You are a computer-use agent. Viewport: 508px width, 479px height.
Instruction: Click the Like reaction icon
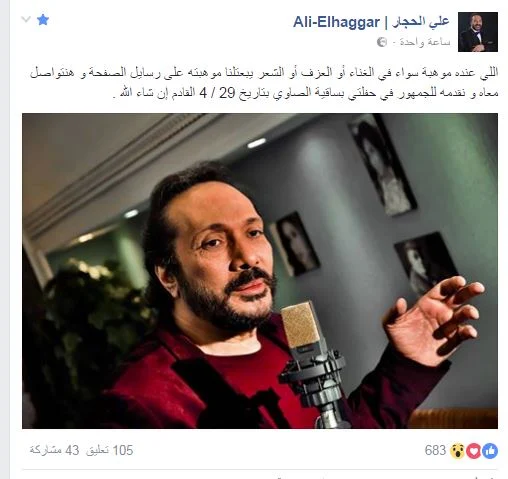tap(490, 451)
